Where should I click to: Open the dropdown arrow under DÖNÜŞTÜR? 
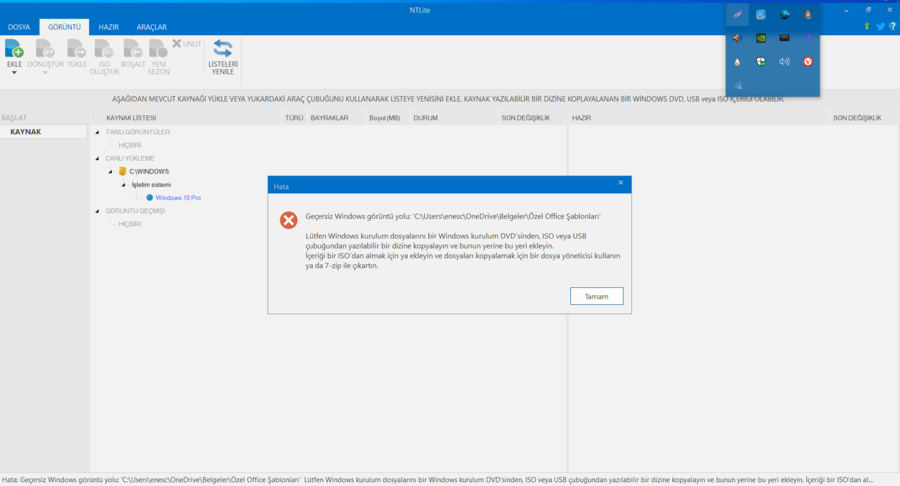pos(45,72)
